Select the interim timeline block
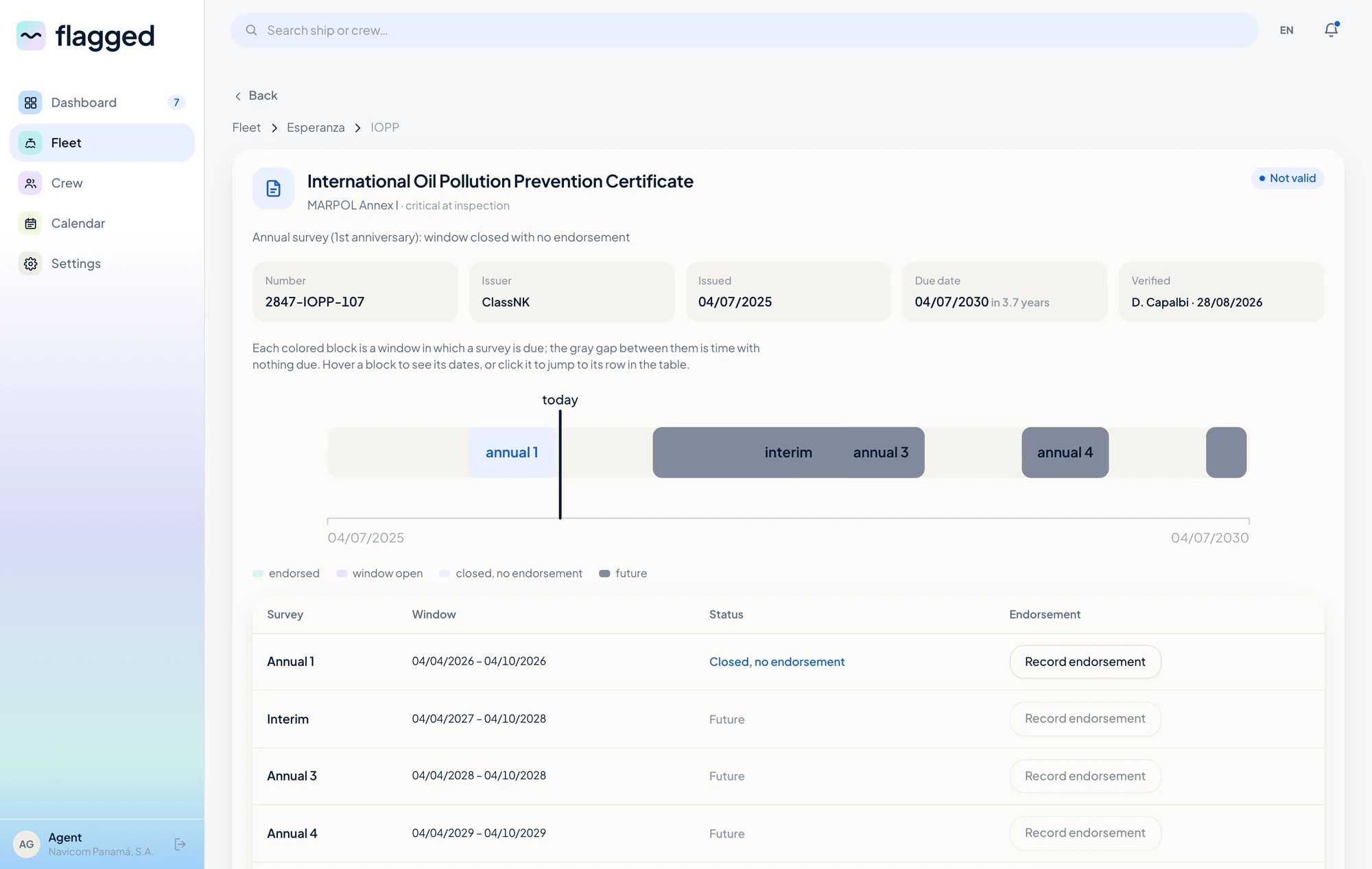This screenshot has height=869, width=1372. coord(788,453)
